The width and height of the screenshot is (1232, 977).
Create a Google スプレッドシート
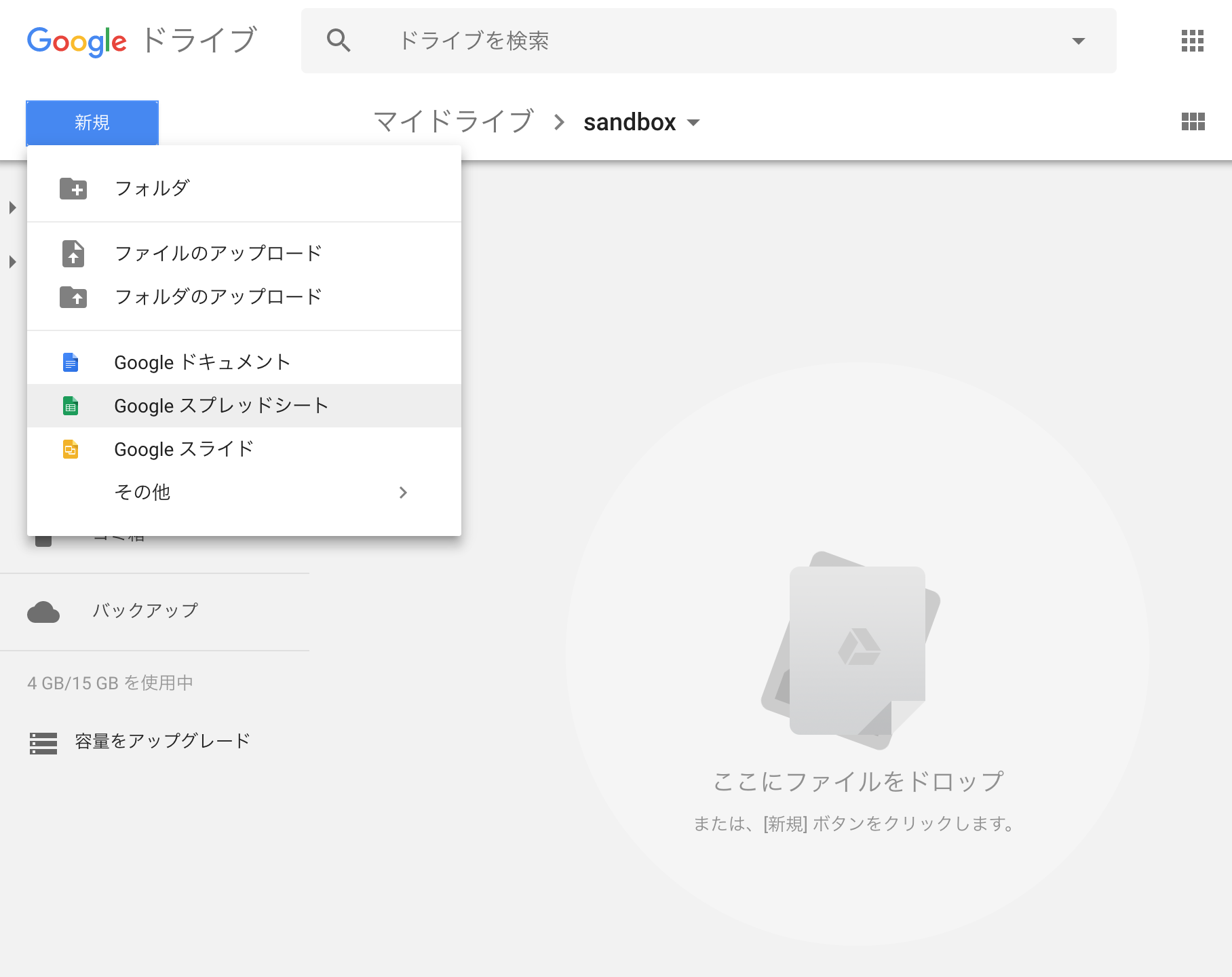[x=244, y=406]
